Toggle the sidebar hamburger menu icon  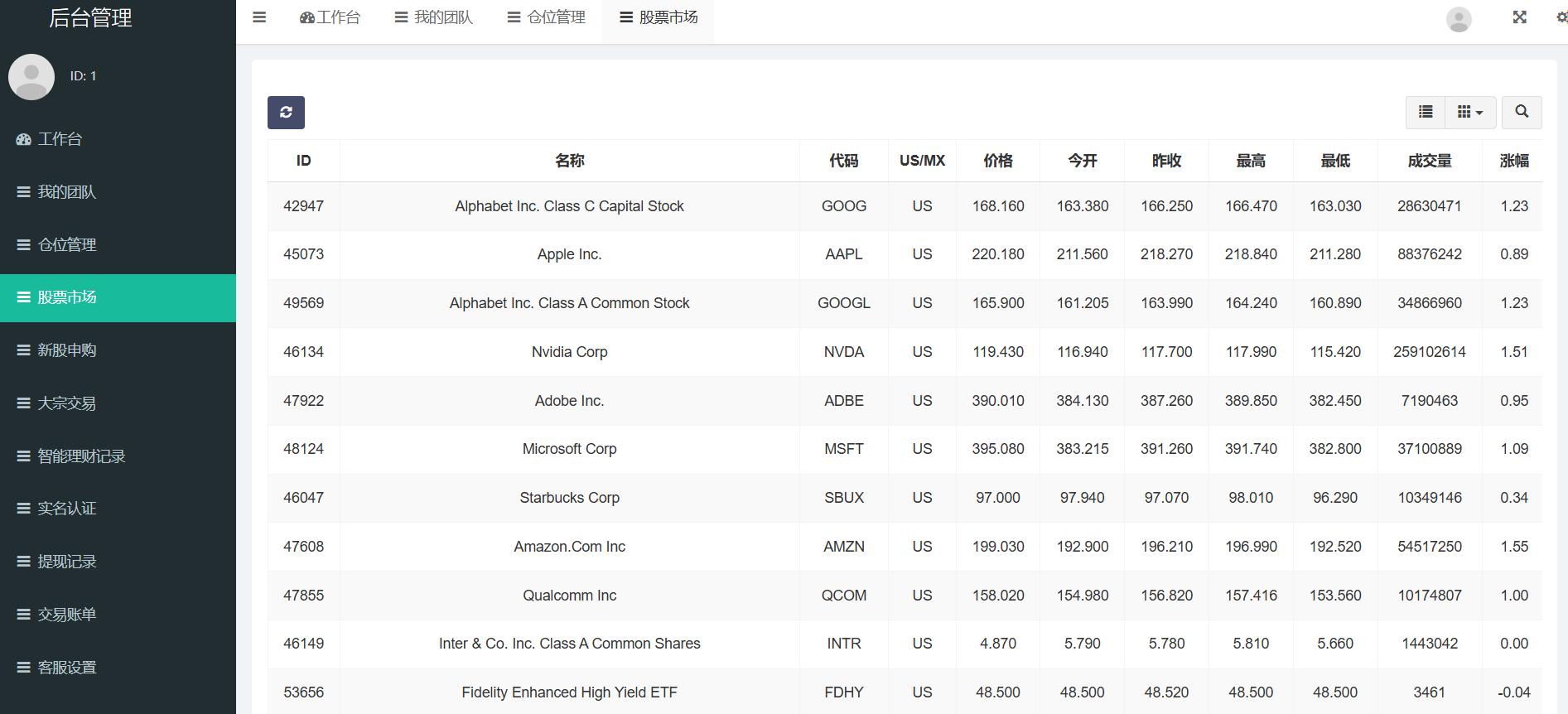tap(259, 17)
